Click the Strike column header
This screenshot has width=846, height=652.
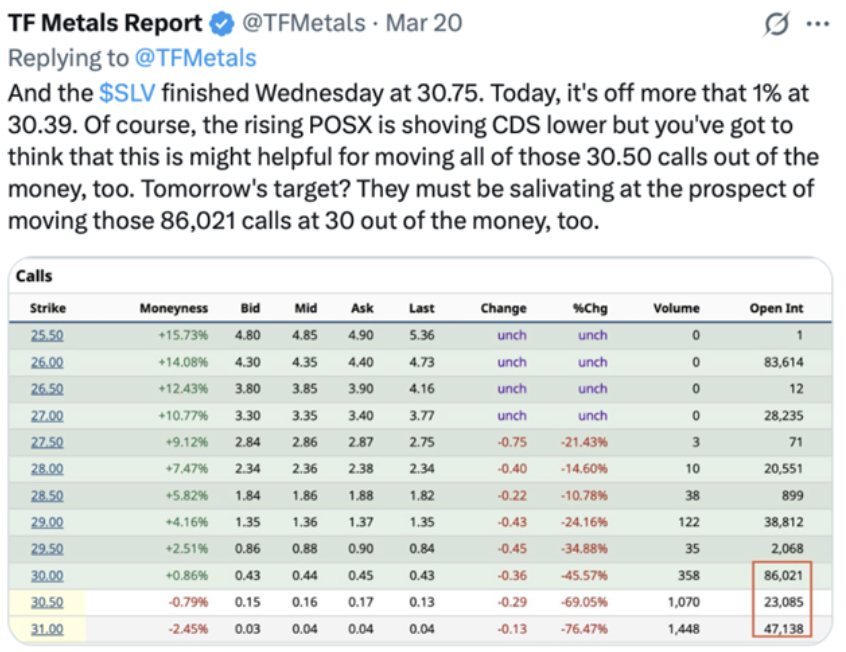click(x=47, y=308)
